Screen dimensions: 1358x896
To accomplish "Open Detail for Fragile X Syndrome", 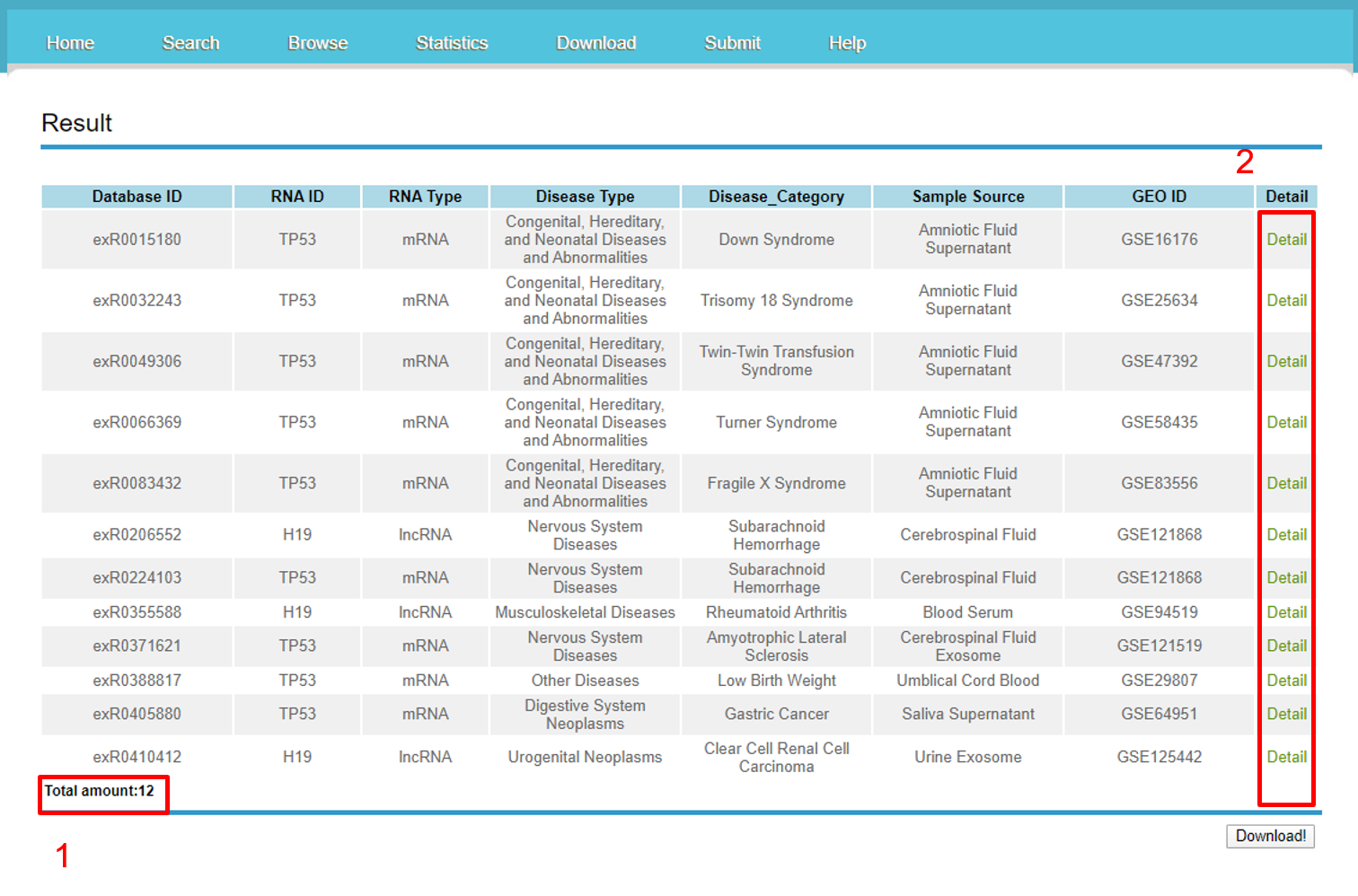I will [x=1286, y=484].
